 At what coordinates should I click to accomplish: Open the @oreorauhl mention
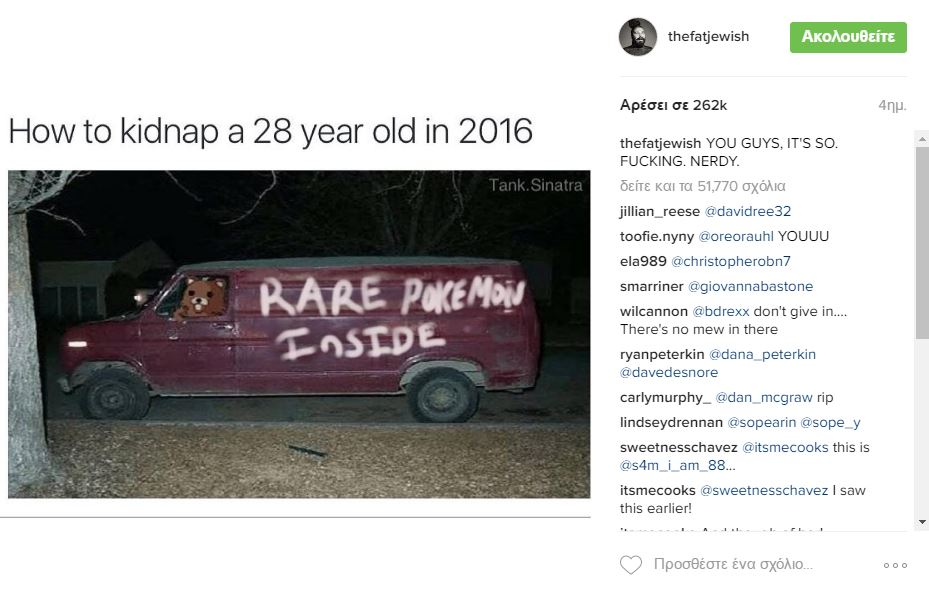pos(736,236)
